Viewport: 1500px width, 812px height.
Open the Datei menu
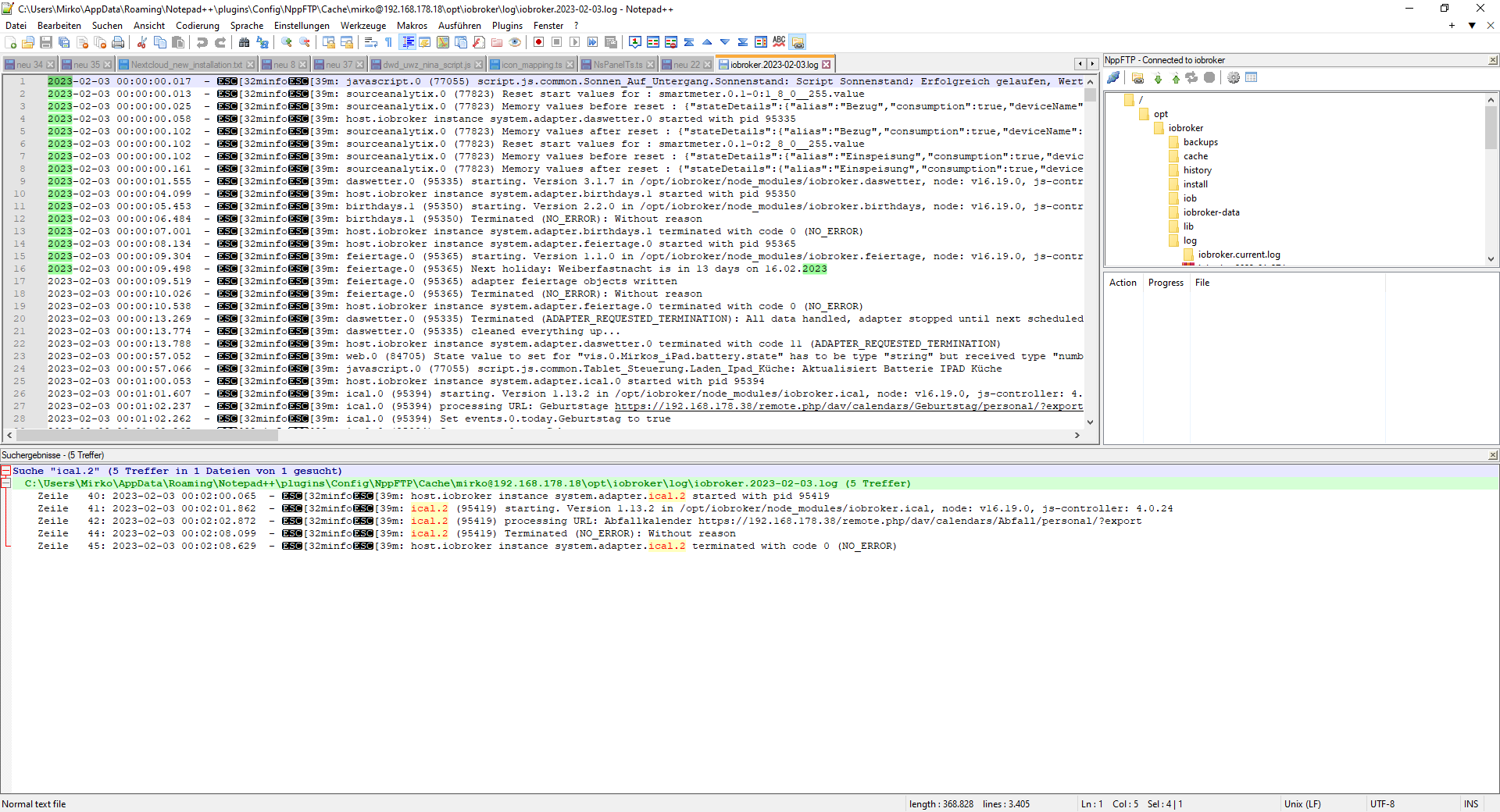pyautogui.click(x=16, y=26)
